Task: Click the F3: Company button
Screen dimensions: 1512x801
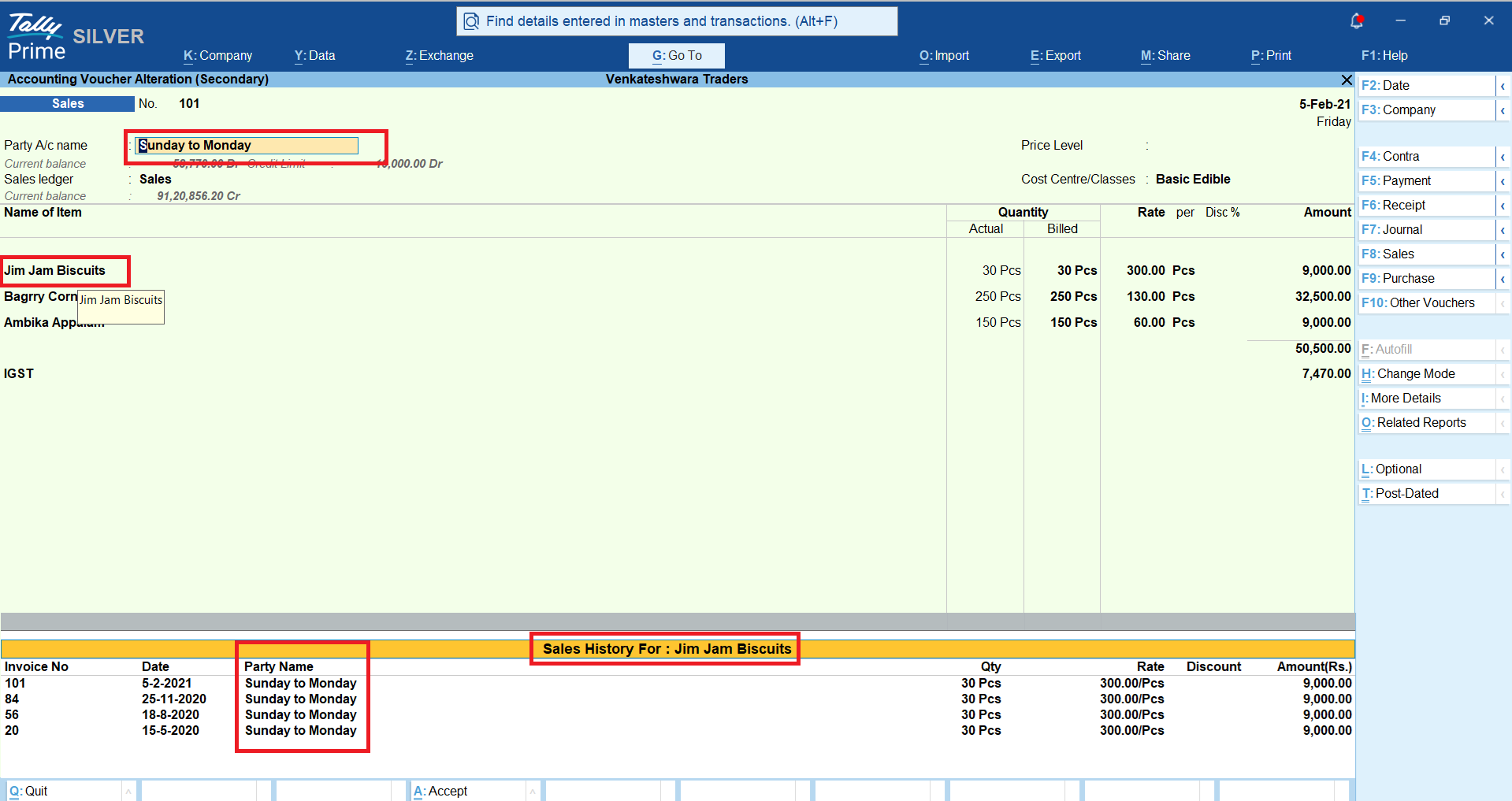Action: tap(1427, 110)
